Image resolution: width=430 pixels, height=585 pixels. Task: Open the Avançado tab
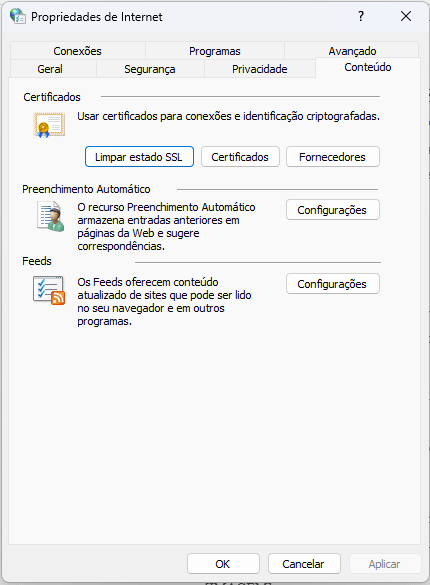(x=352, y=51)
